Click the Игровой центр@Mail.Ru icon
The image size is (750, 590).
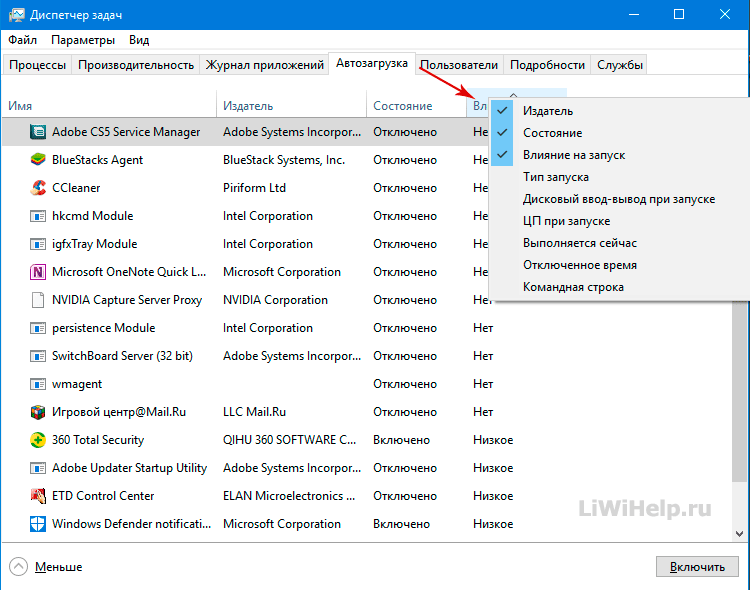click(x=38, y=412)
